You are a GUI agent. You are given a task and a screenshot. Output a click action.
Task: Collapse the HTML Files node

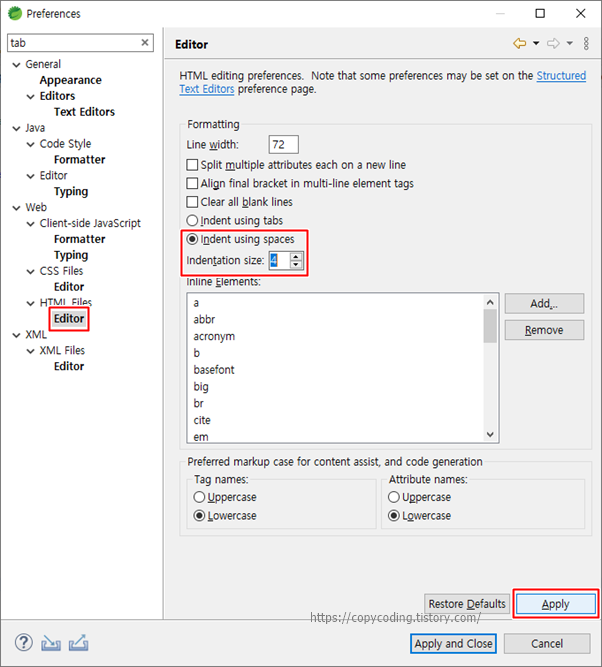click(x=31, y=303)
